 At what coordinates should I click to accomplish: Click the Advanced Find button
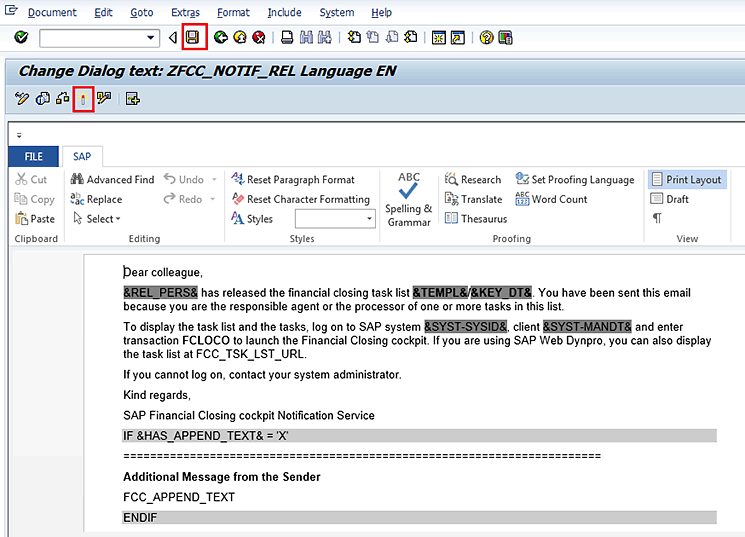112,180
